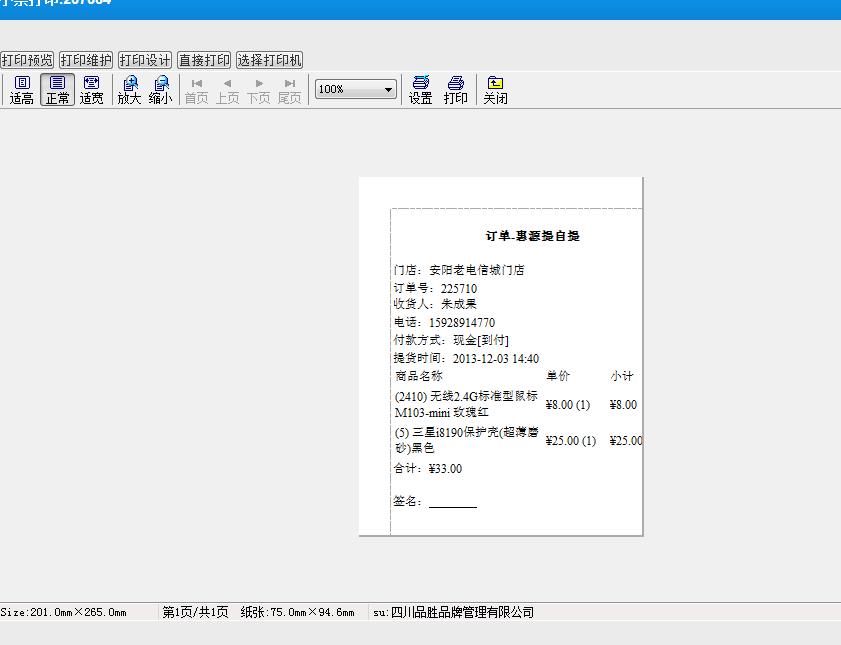Image resolution: width=841 pixels, height=645 pixels.
Task: Click the 关闭 close preview icon
Action: click(x=495, y=89)
